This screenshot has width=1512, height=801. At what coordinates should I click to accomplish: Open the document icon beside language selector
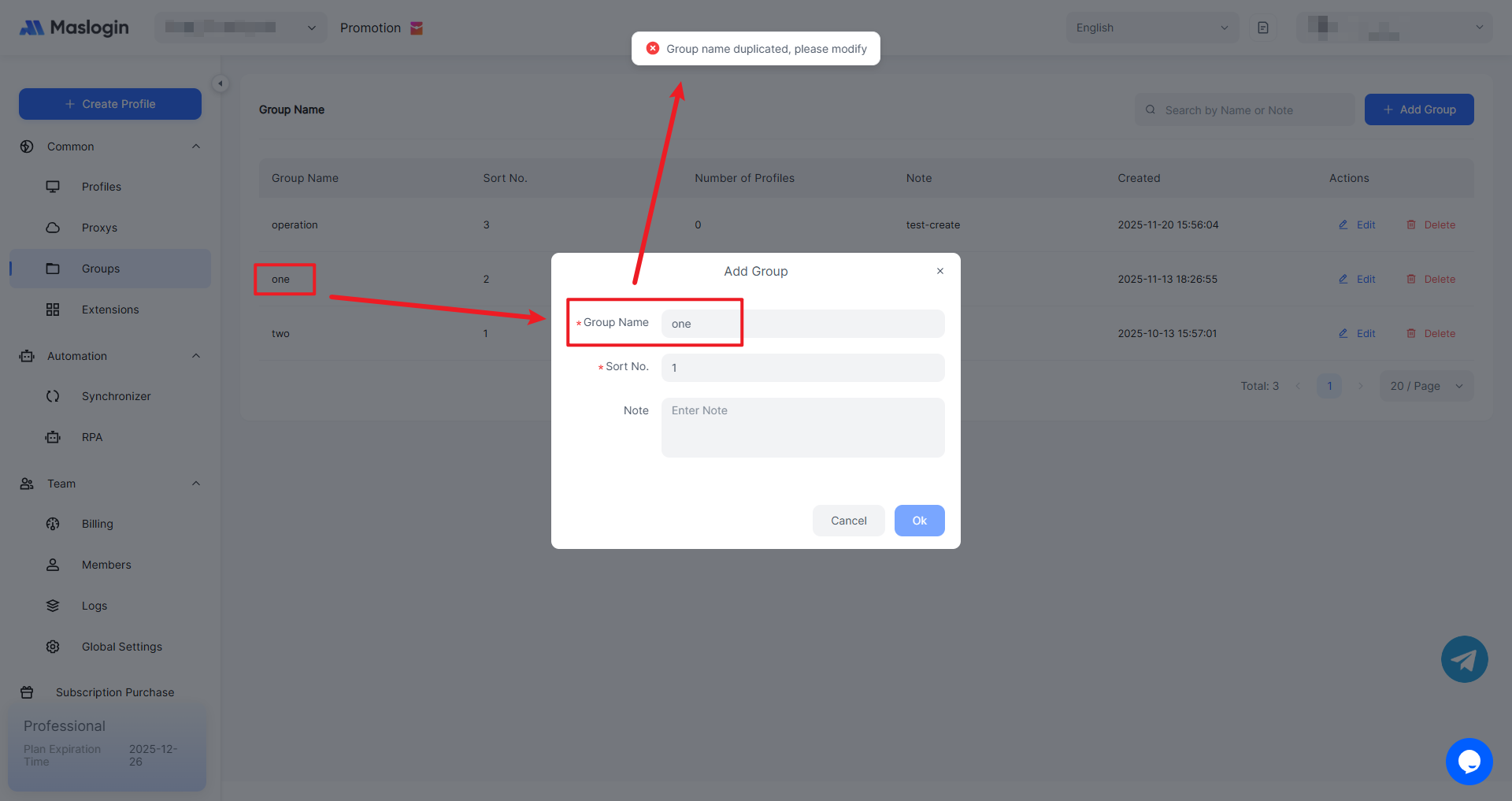click(x=1263, y=28)
